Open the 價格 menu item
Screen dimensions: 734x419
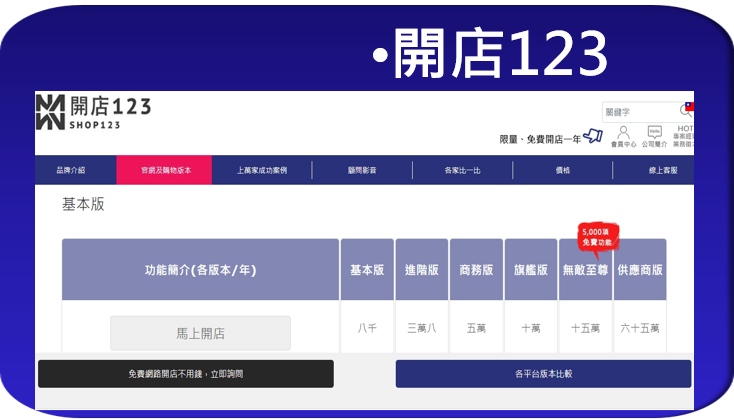563,170
